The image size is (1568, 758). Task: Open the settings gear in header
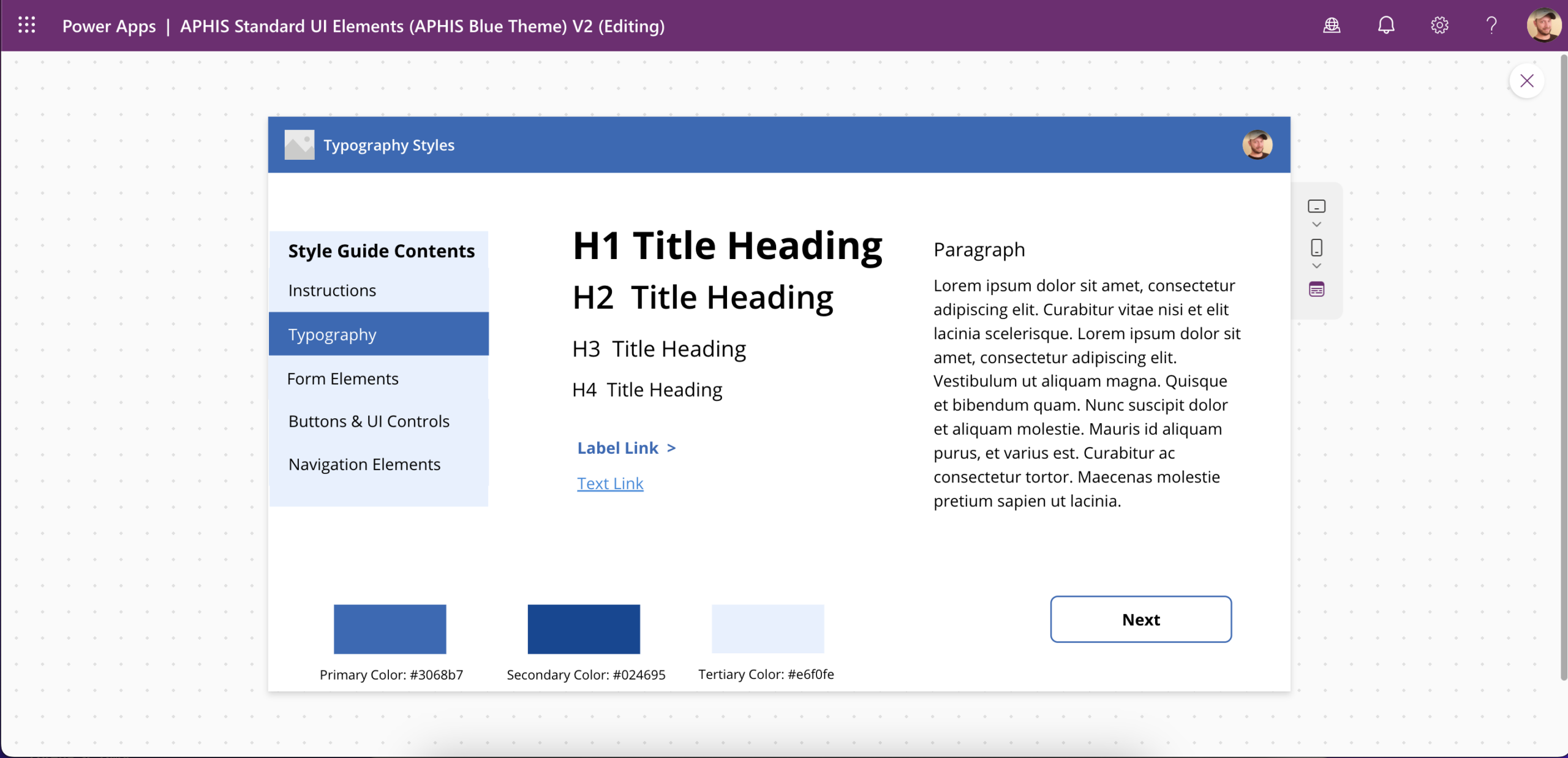(x=1439, y=25)
